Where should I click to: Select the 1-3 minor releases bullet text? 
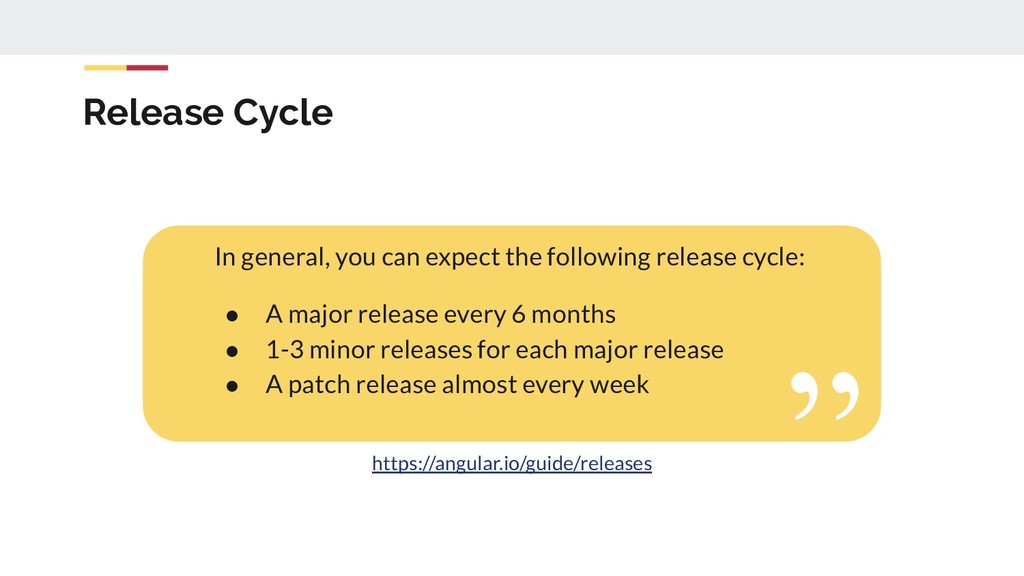tap(494, 349)
